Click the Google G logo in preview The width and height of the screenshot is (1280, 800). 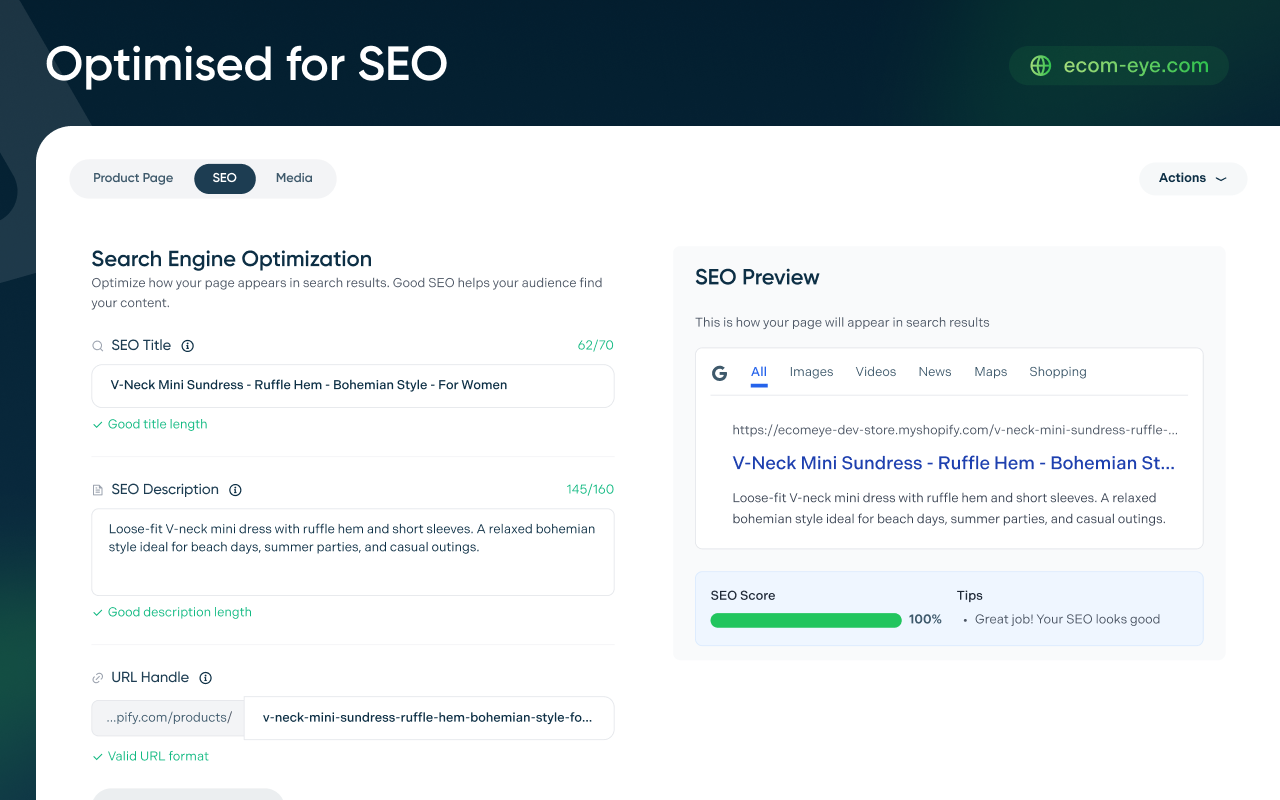[719, 373]
